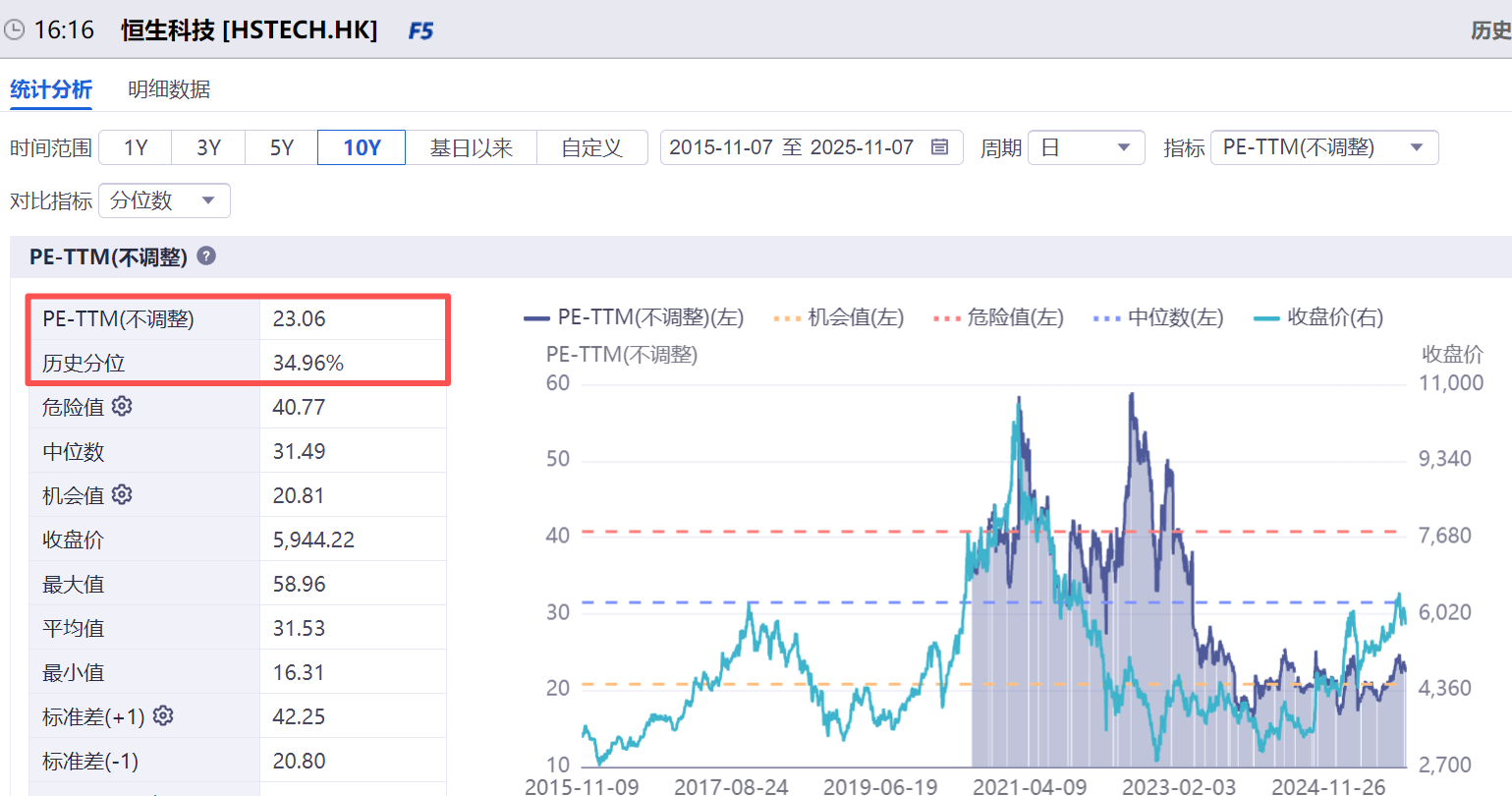Click the clock icon beside 16:16
The width and height of the screenshot is (1512, 796).
[14, 29]
